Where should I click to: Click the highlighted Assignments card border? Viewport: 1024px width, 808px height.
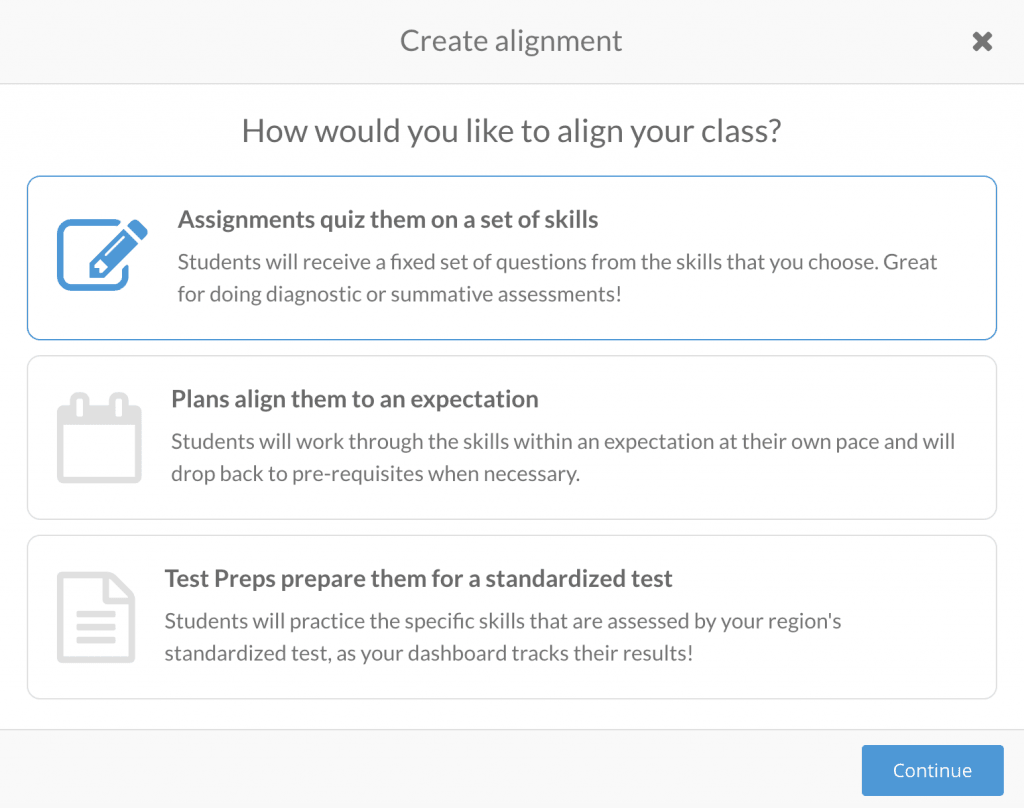click(x=512, y=177)
